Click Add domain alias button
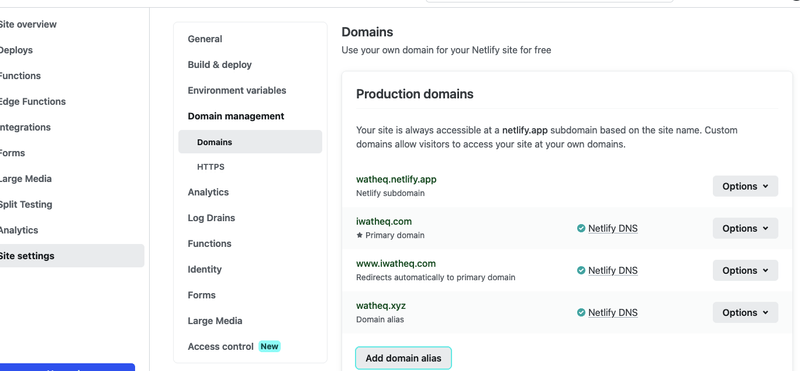This screenshot has height=371, width=800. click(403, 358)
